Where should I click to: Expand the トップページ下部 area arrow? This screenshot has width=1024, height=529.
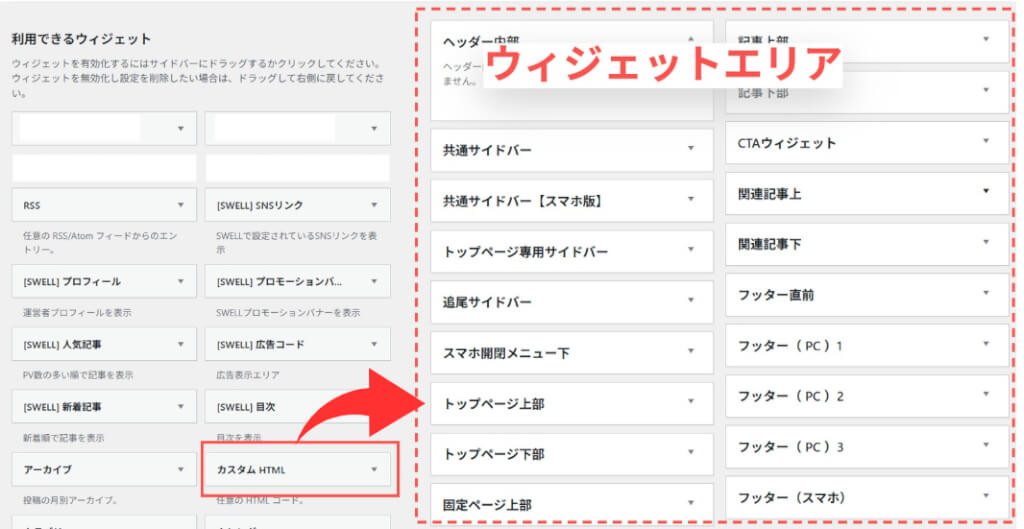pos(690,453)
